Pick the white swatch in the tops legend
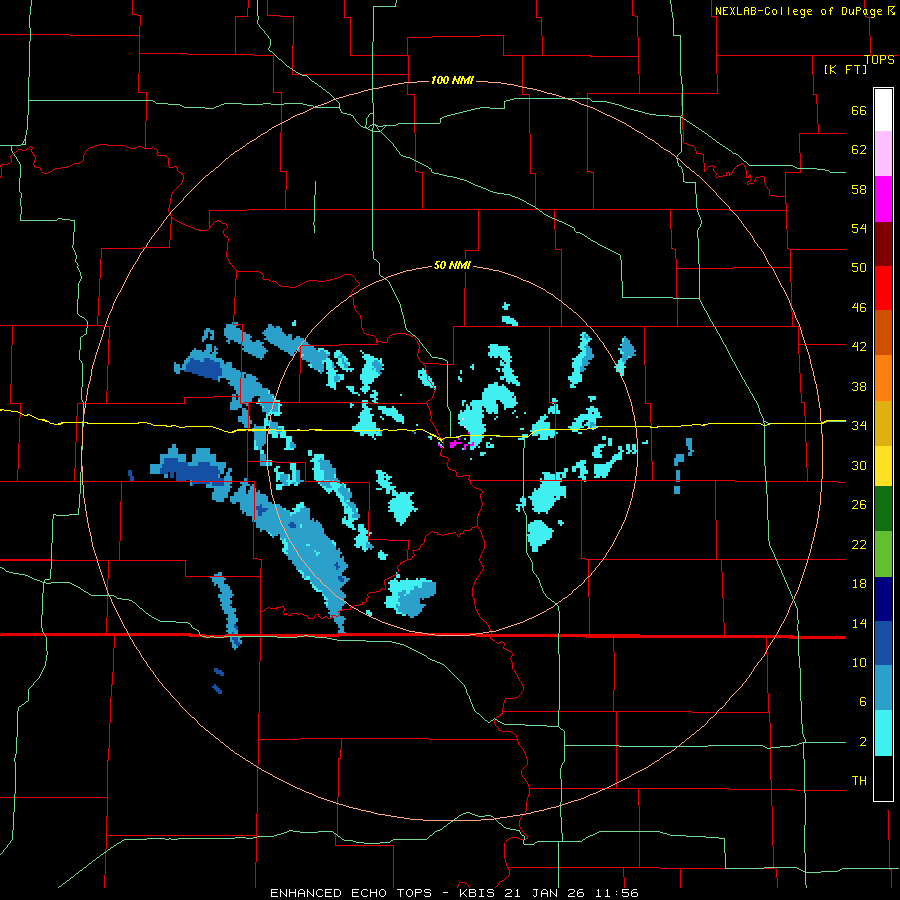The width and height of the screenshot is (900, 900). pyautogui.click(x=883, y=110)
